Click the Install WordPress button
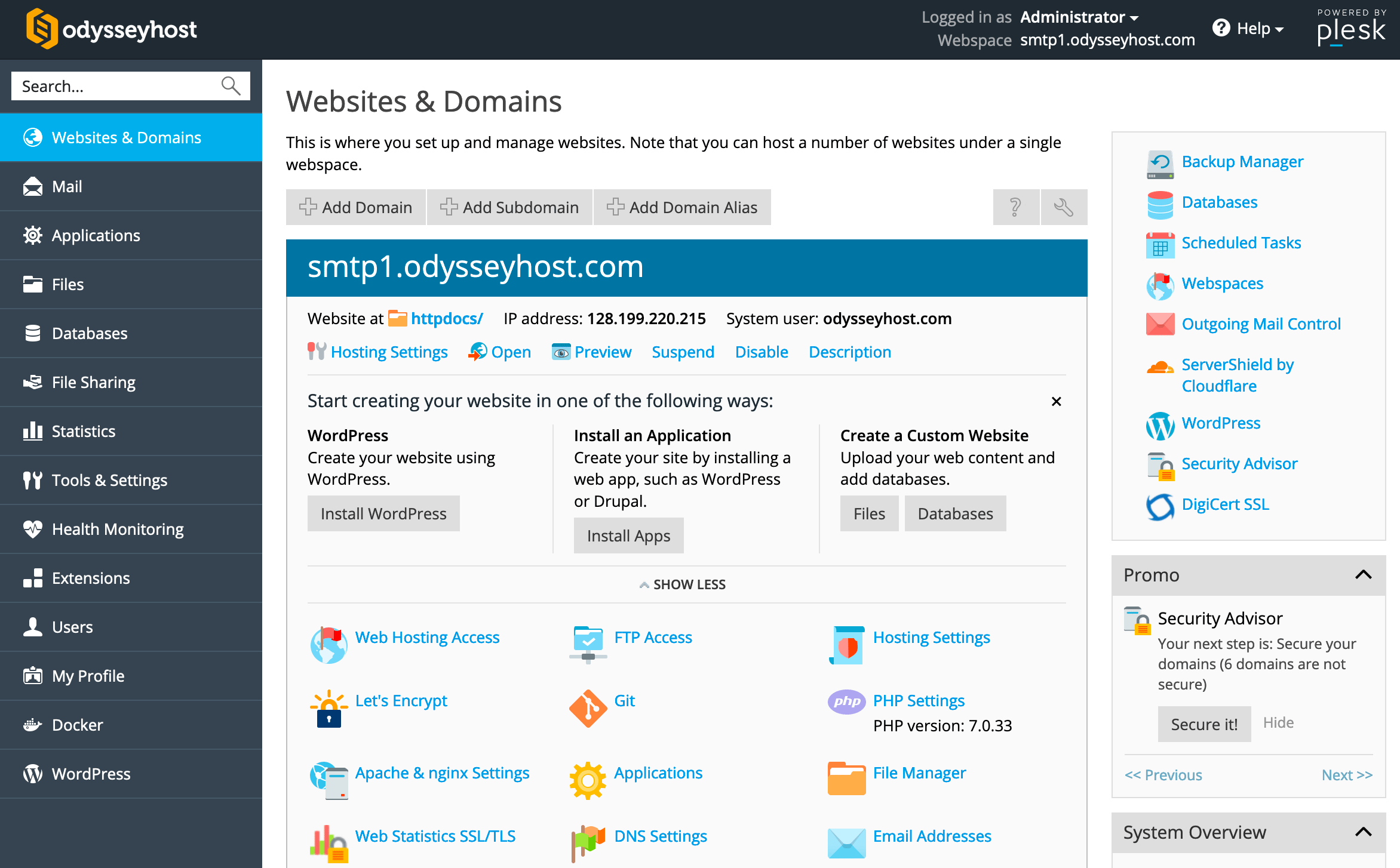1400x868 pixels. pos(383,513)
